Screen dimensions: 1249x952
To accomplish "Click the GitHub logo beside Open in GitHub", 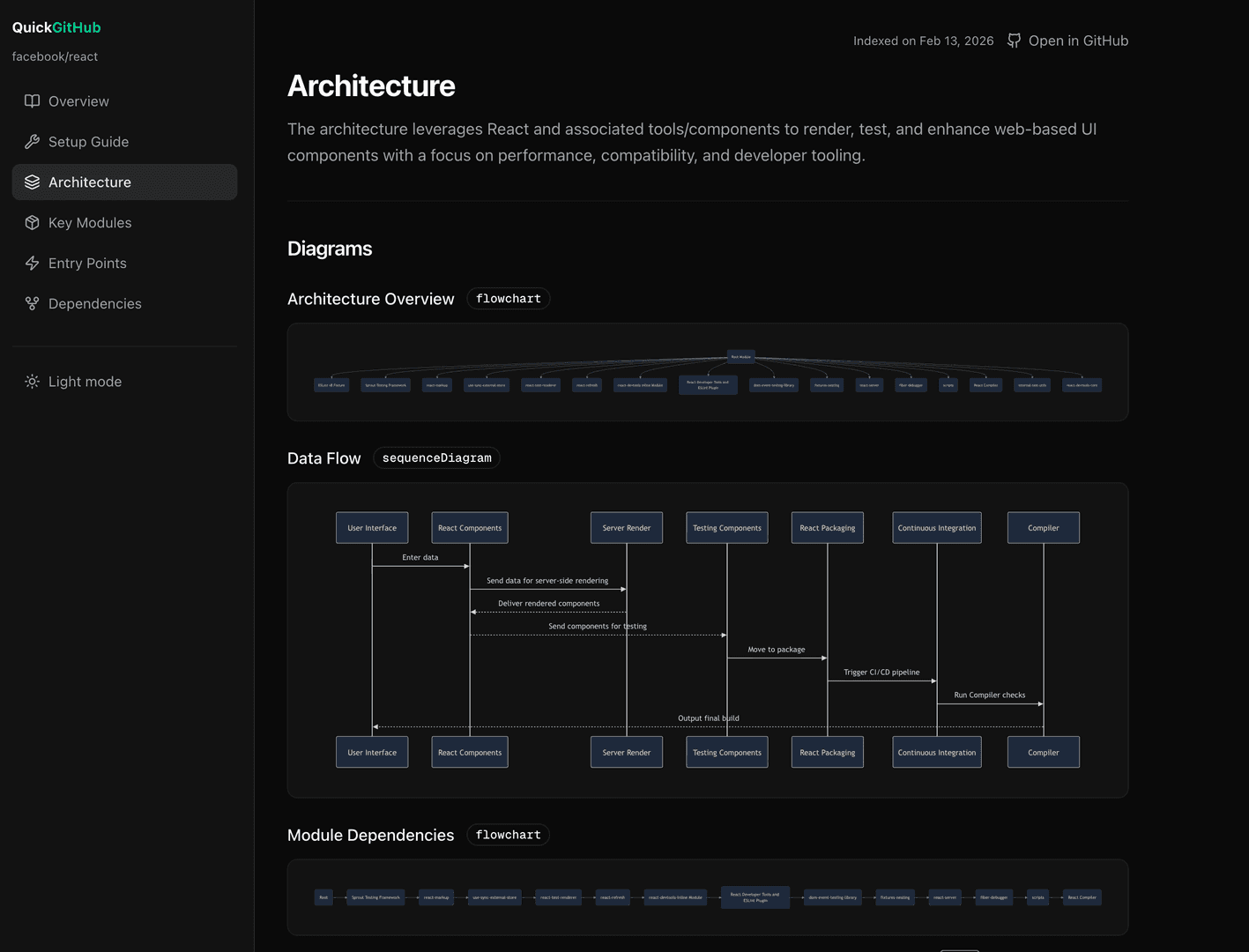I will point(1013,41).
